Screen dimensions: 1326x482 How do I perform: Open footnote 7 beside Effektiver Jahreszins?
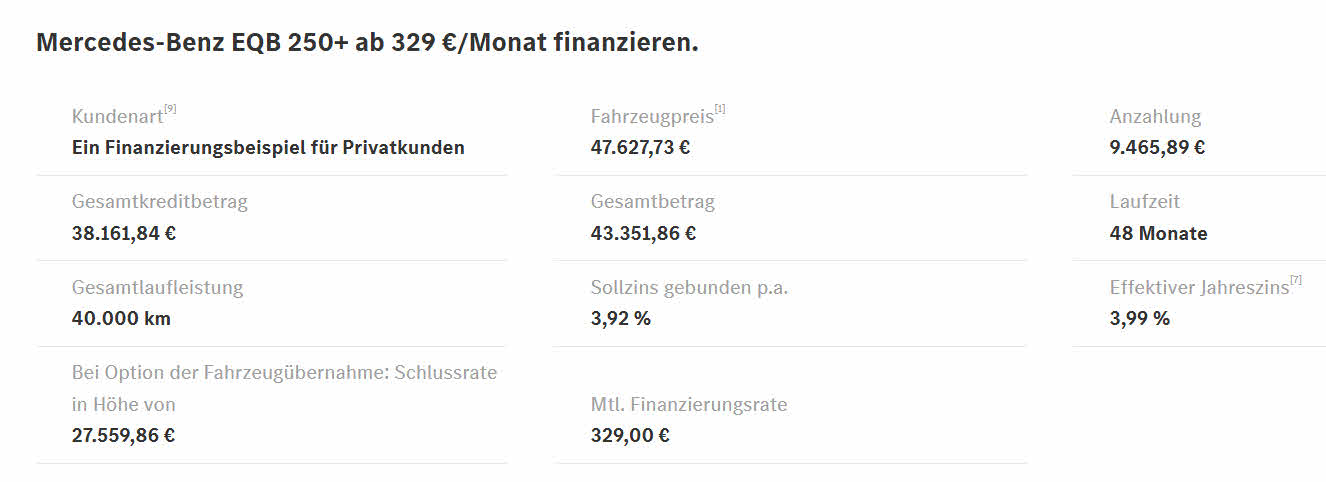(x=1296, y=280)
